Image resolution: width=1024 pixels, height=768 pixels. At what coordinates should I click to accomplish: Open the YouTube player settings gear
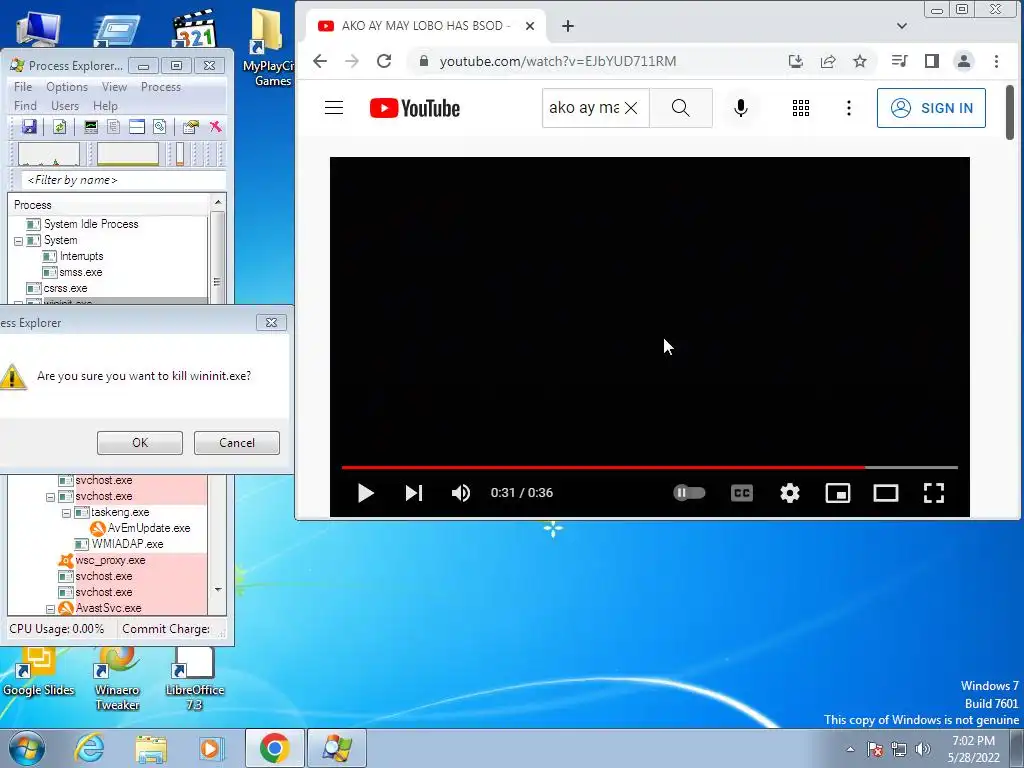pyautogui.click(x=790, y=493)
